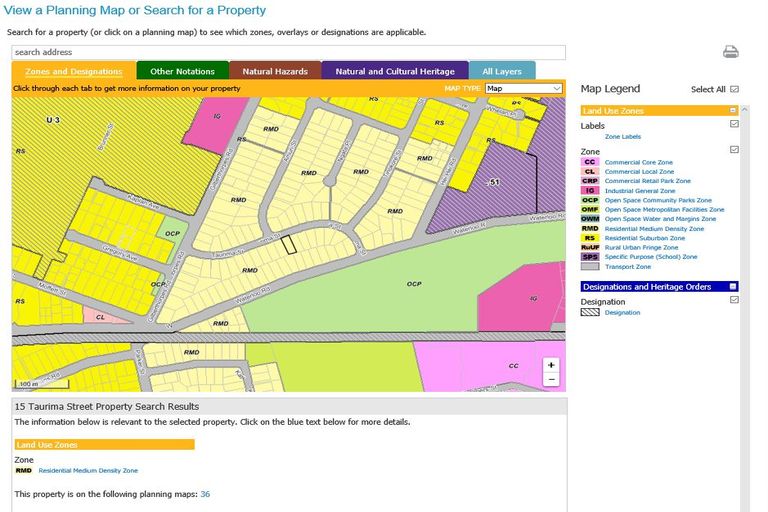
Task: Open Industrial General Zone link
Action: (640, 191)
